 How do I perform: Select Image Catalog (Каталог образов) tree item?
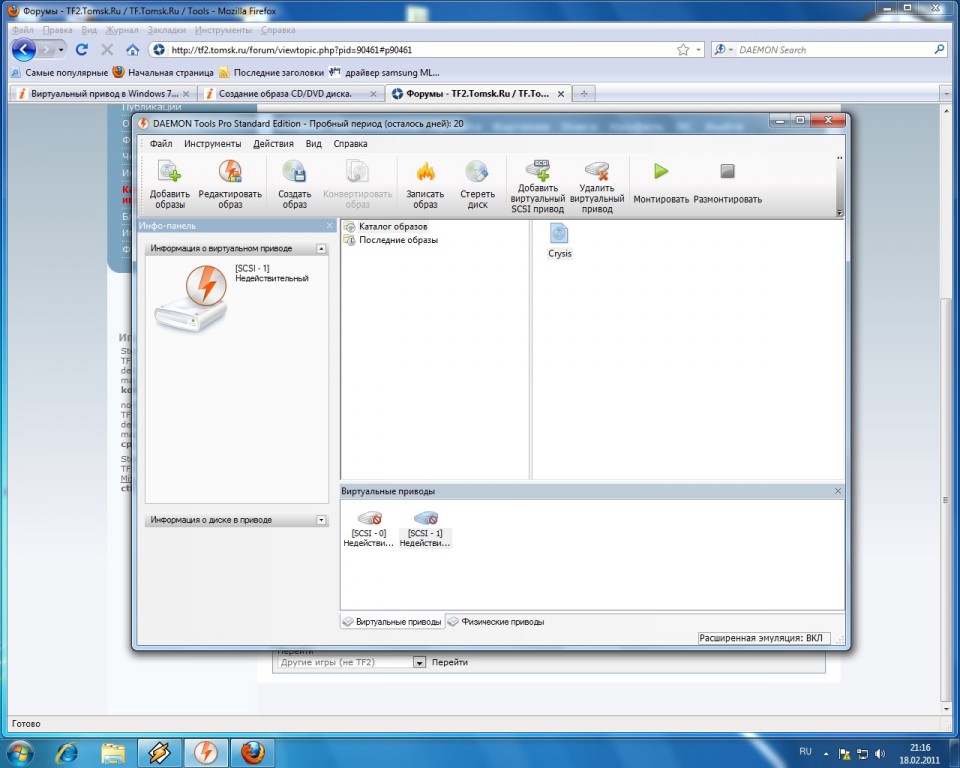386,227
